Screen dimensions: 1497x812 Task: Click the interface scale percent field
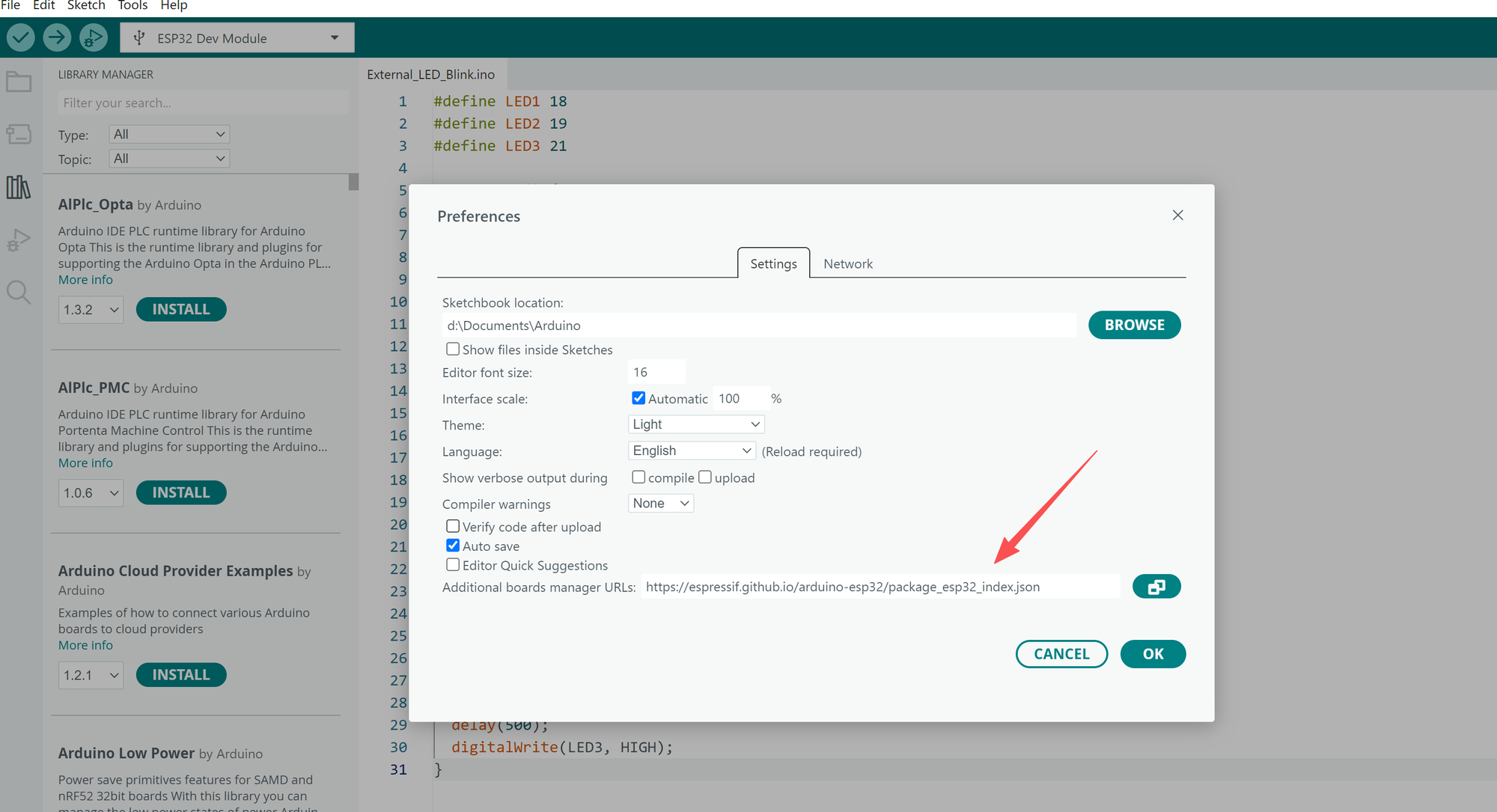[x=740, y=398]
